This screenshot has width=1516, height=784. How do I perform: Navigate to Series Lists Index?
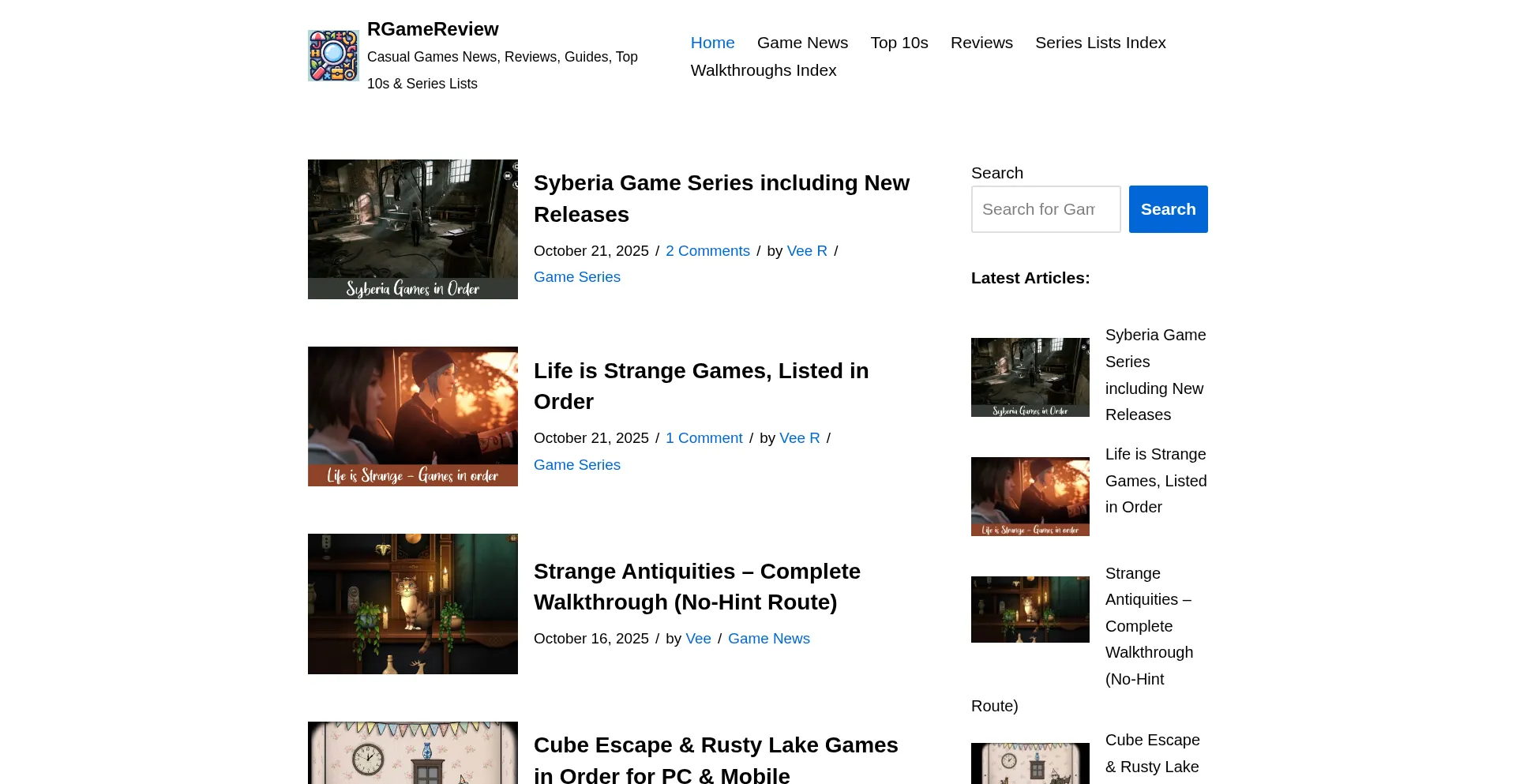click(1100, 43)
